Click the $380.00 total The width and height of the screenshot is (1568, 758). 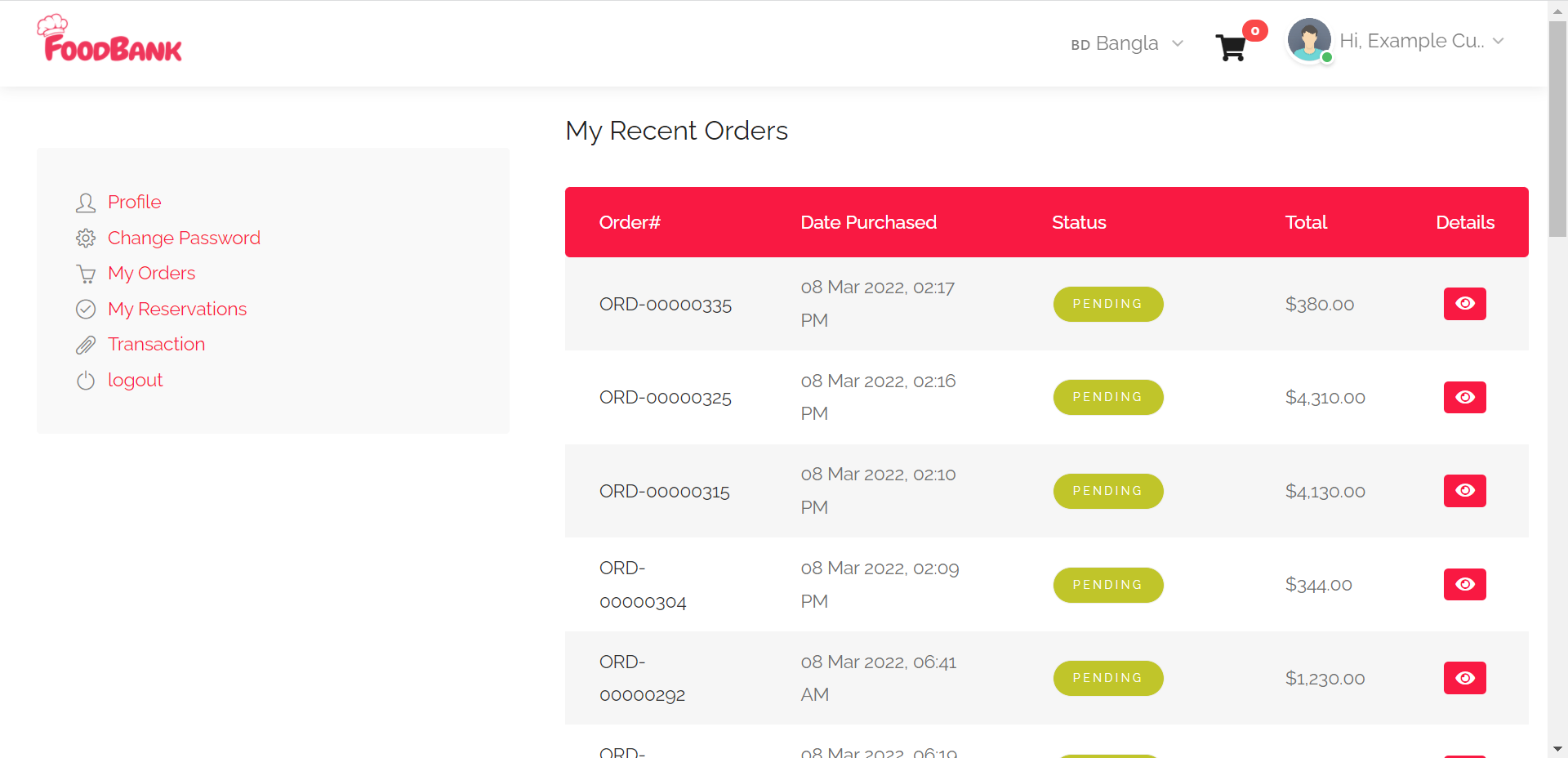(x=1320, y=304)
